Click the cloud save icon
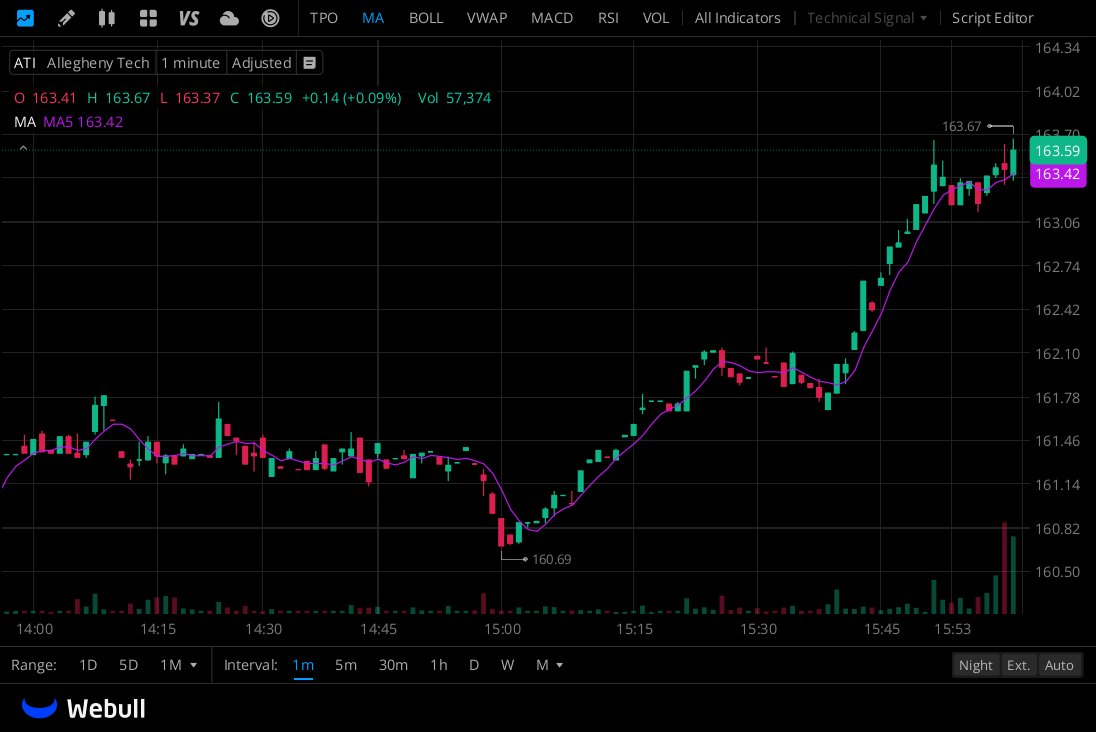Screen dimensions: 1096x732 (x=229, y=18)
